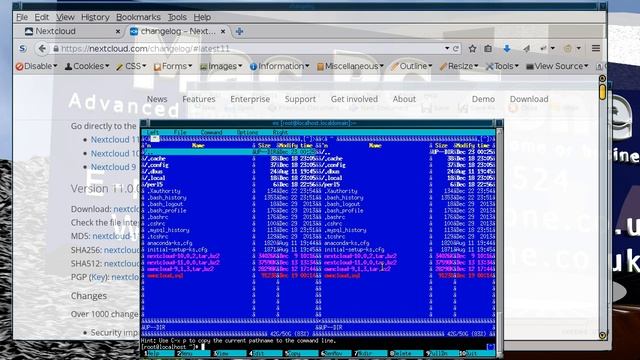Open the Disable dropdown in developer toolbar
Image resolution: width=640 pixels, height=360 pixels.
[36, 66]
